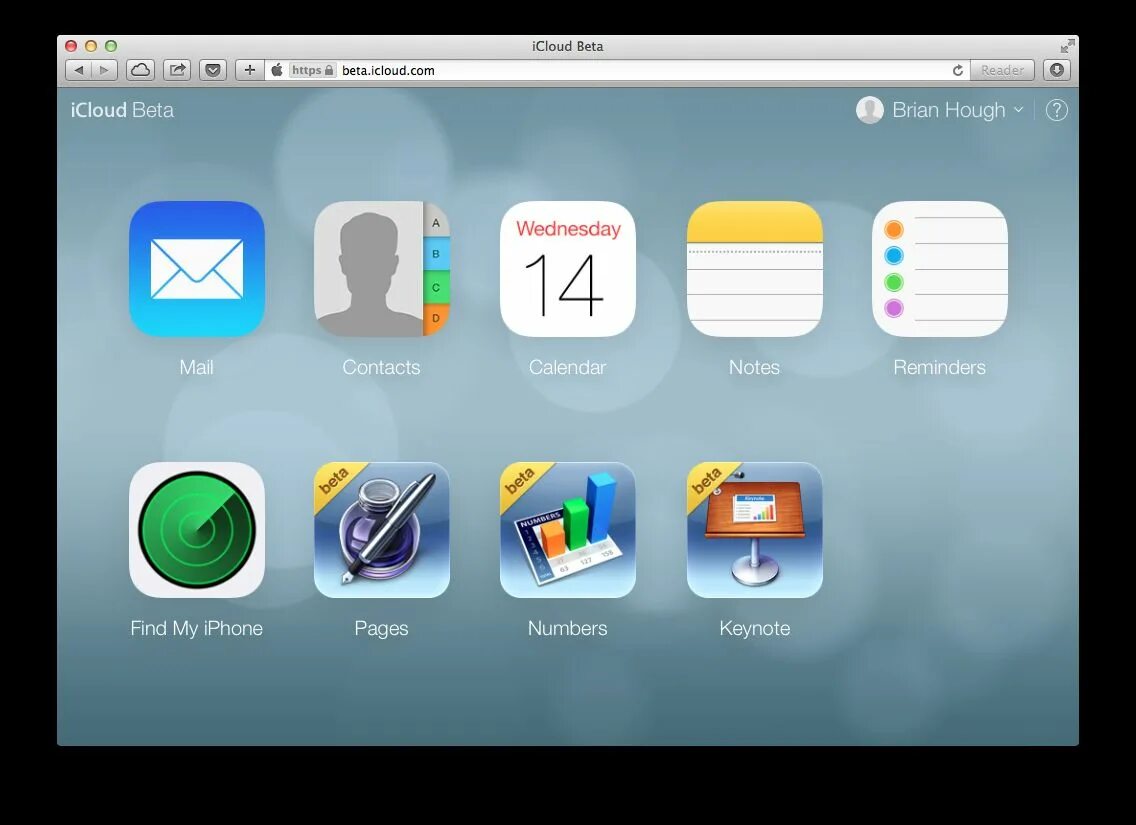This screenshot has height=825, width=1136.
Task: Open the Keynote beta app icon
Action: click(x=754, y=530)
